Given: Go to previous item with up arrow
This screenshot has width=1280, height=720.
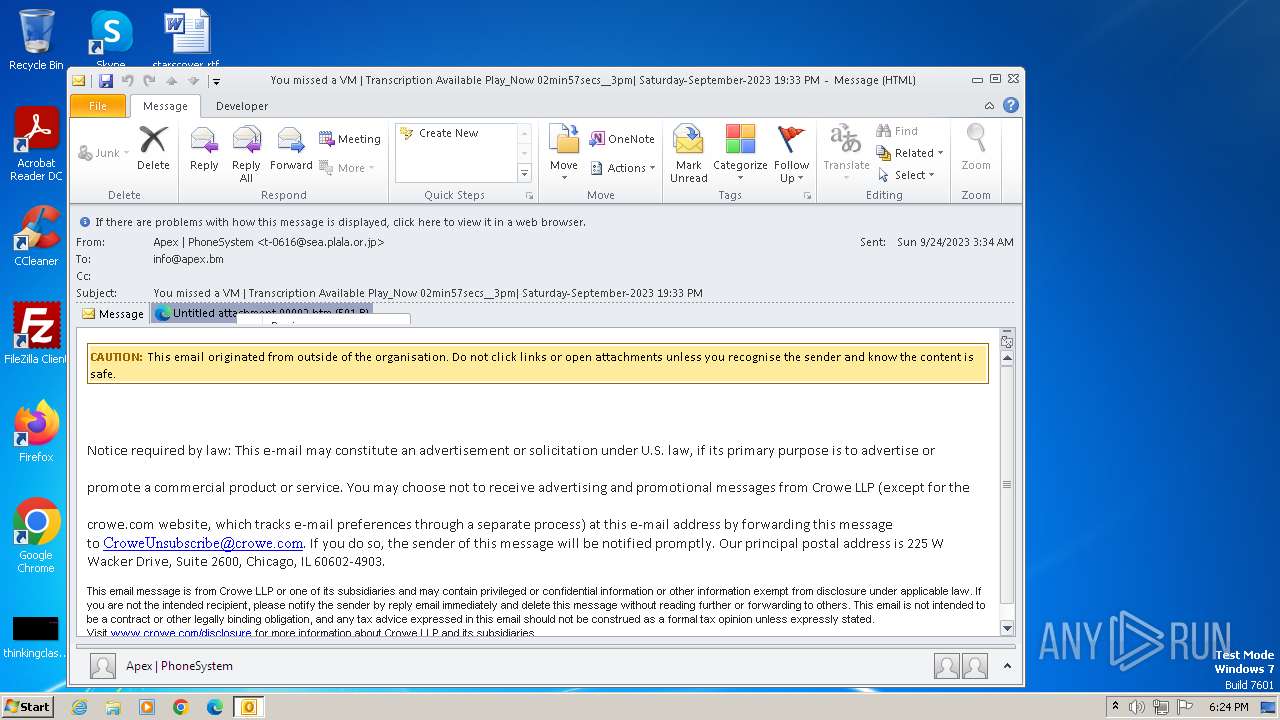Looking at the screenshot, I should coord(171,81).
